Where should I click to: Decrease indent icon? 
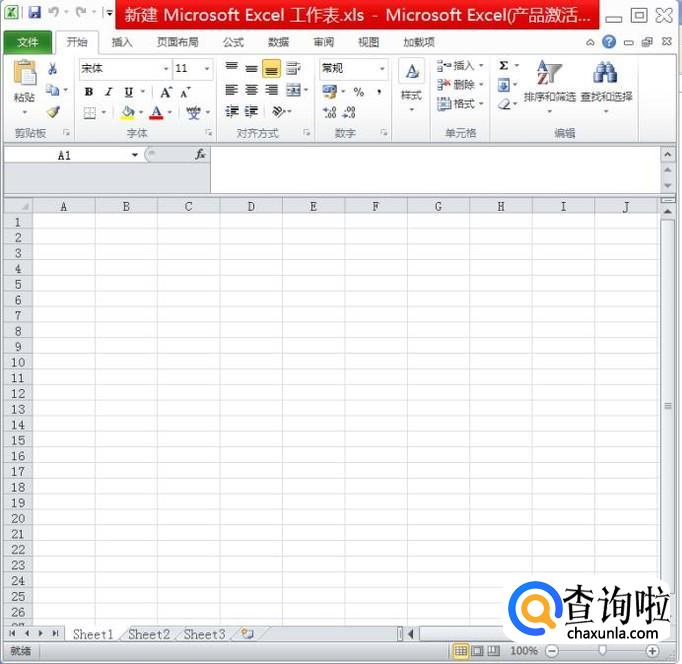point(232,112)
